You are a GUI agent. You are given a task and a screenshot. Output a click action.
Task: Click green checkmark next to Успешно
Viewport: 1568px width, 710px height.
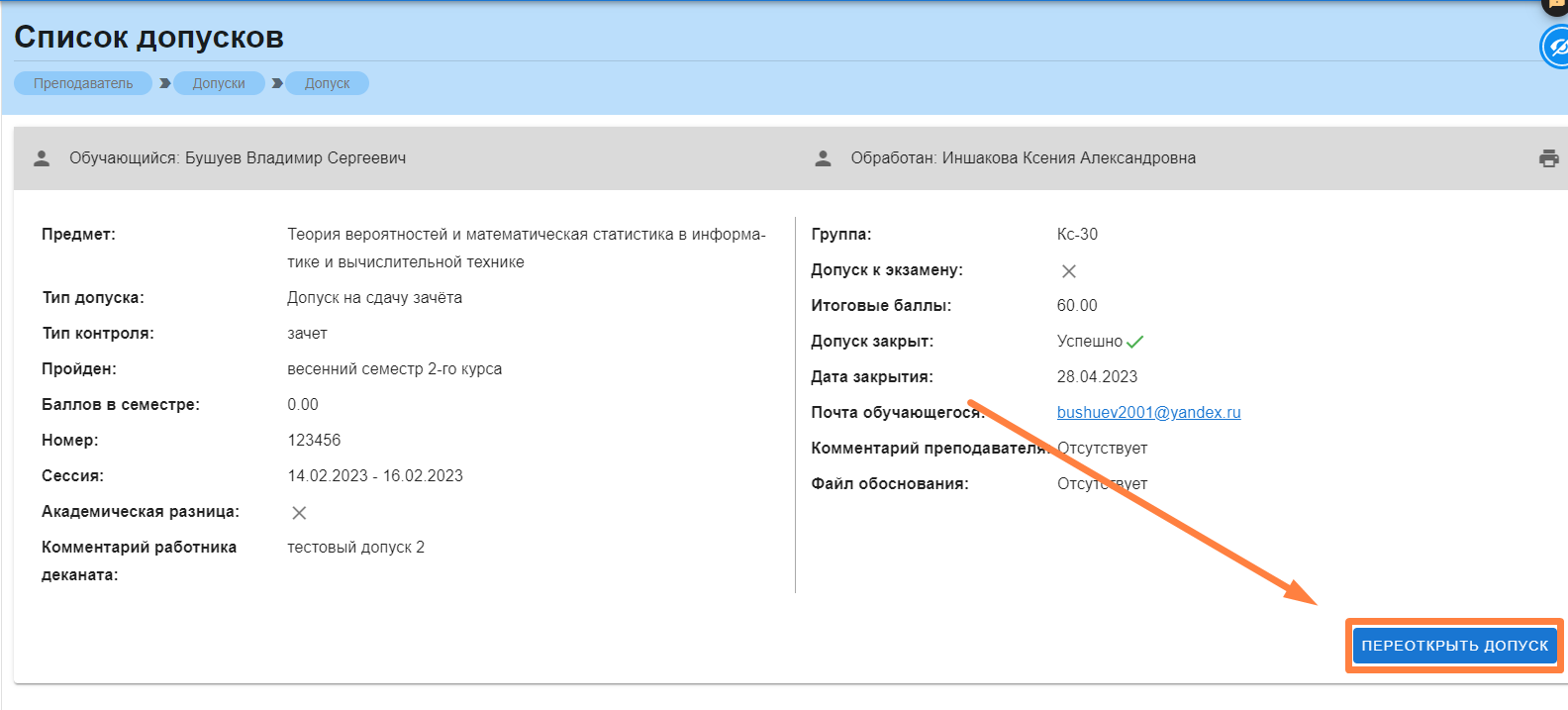tap(1135, 342)
